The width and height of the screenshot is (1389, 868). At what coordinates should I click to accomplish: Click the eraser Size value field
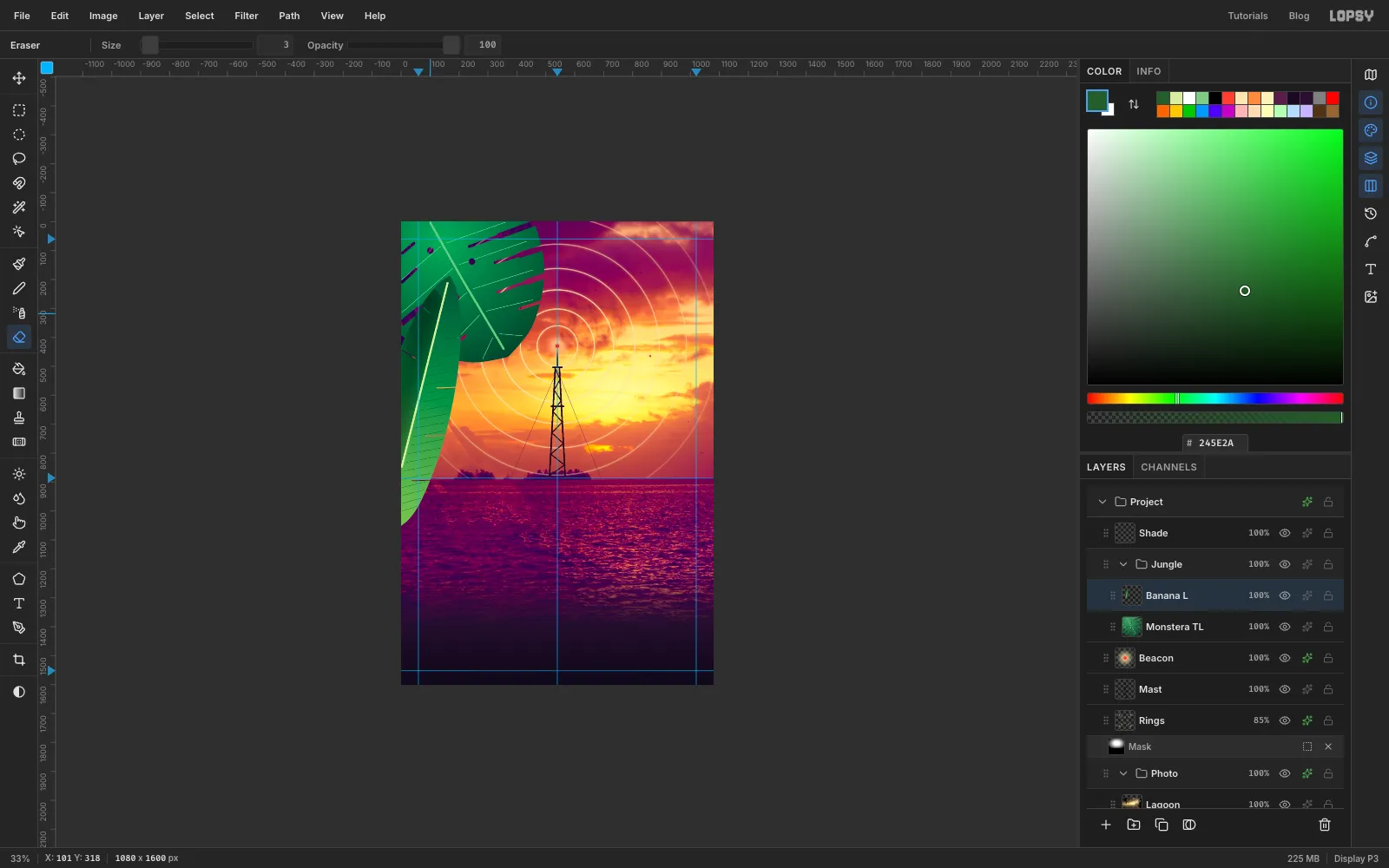274,45
